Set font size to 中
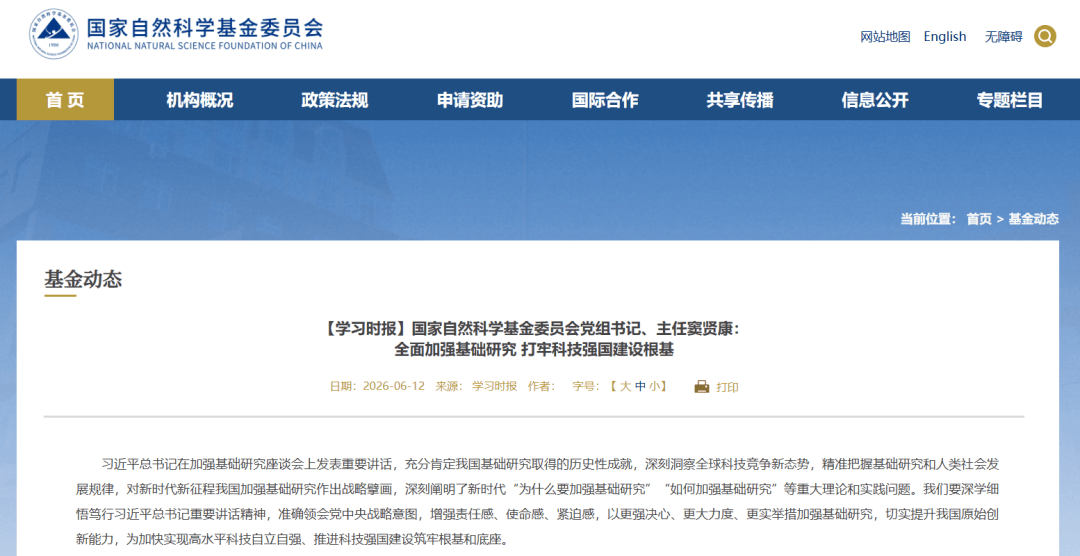The image size is (1080, 556). pyautogui.click(x=640, y=387)
